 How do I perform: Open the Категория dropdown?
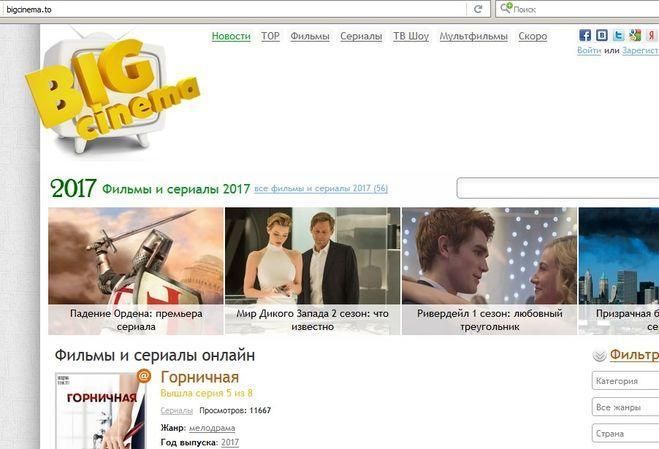point(624,381)
